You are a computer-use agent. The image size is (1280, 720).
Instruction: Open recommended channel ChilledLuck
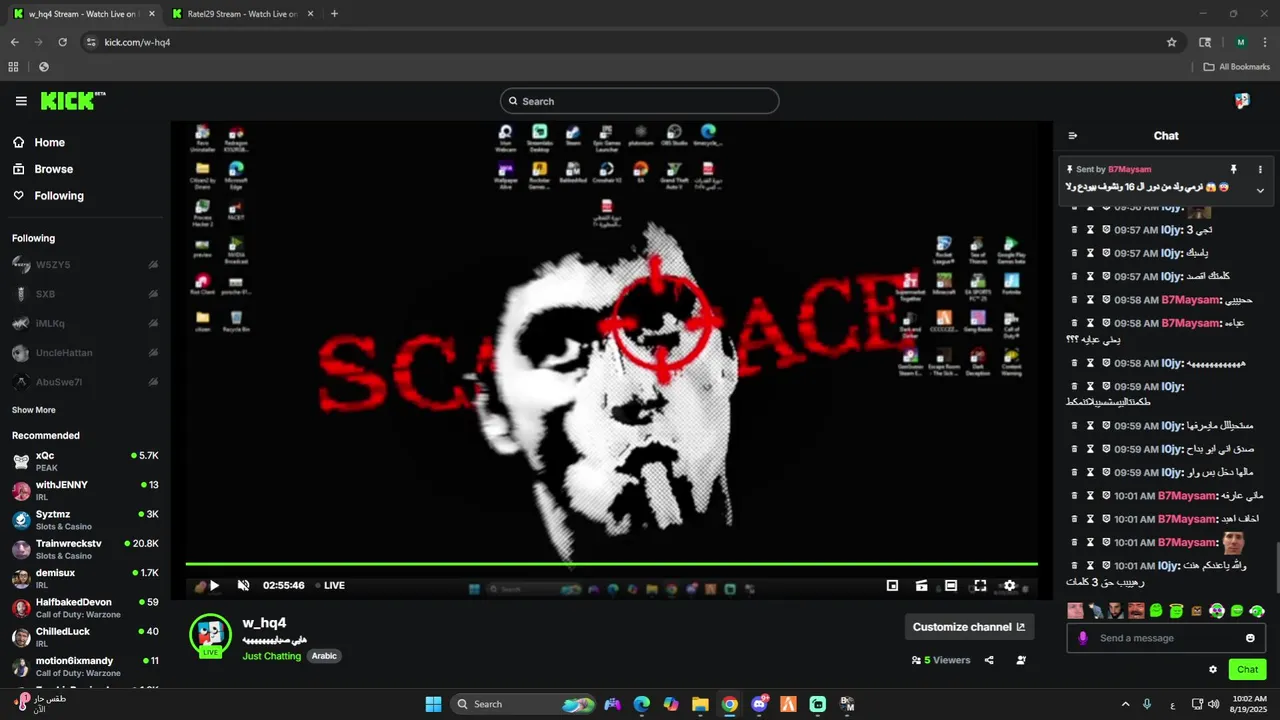pos(85,637)
